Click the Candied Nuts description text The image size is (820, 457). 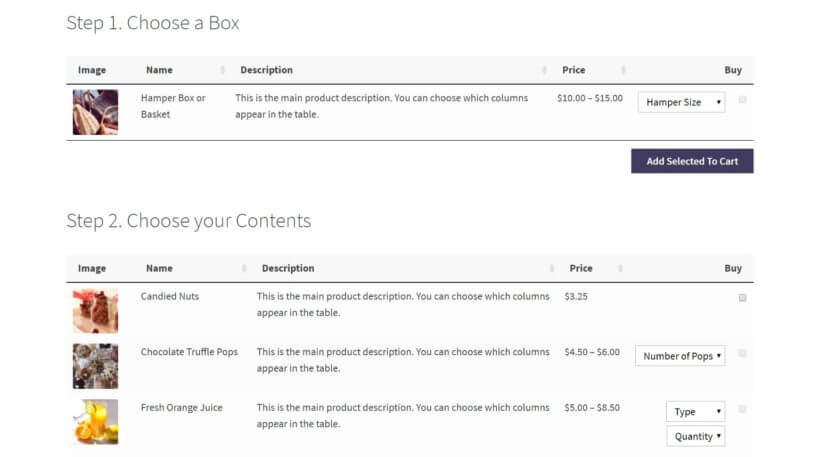(403, 304)
